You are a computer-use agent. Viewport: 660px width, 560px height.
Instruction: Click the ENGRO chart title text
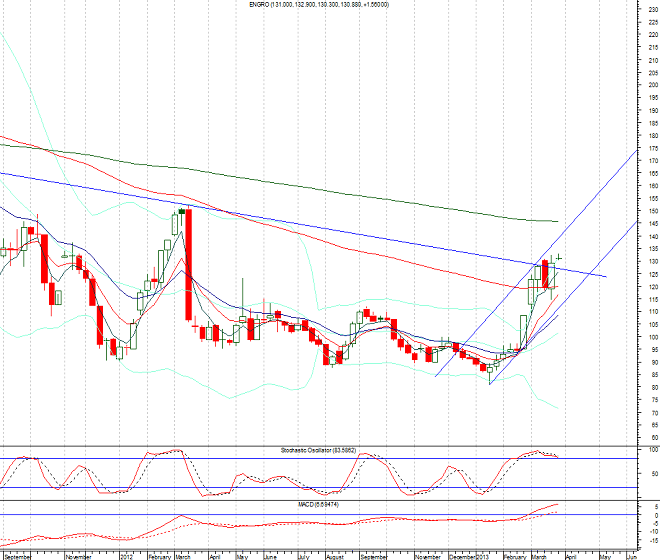319,5
